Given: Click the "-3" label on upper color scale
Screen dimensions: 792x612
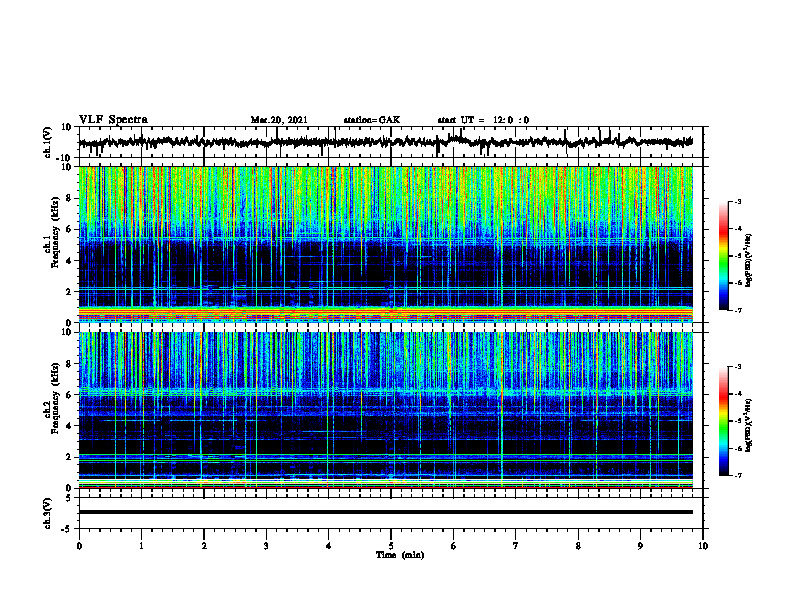Looking at the screenshot, I should tap(738, 201).
